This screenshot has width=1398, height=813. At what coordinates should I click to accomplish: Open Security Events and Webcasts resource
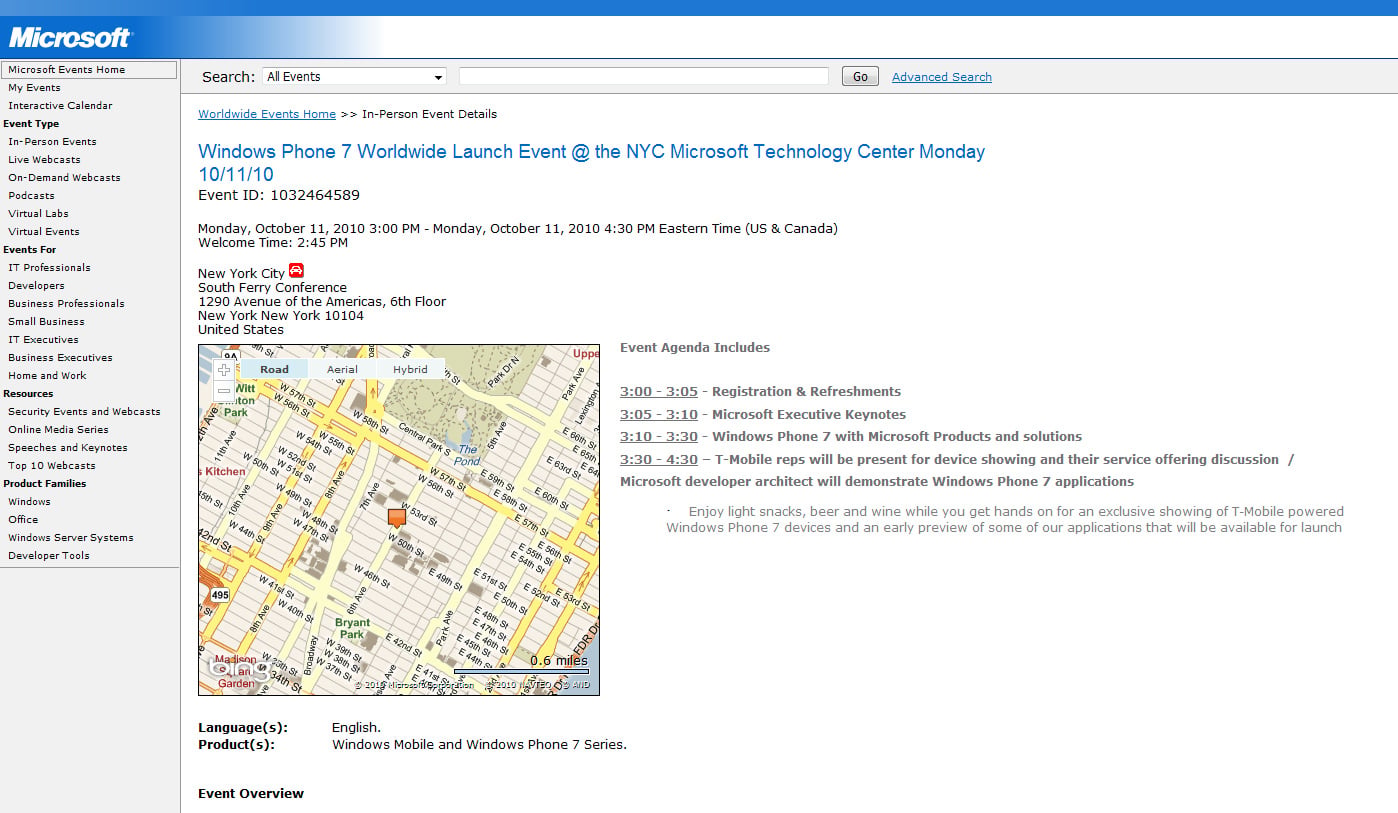click(84, 412)
